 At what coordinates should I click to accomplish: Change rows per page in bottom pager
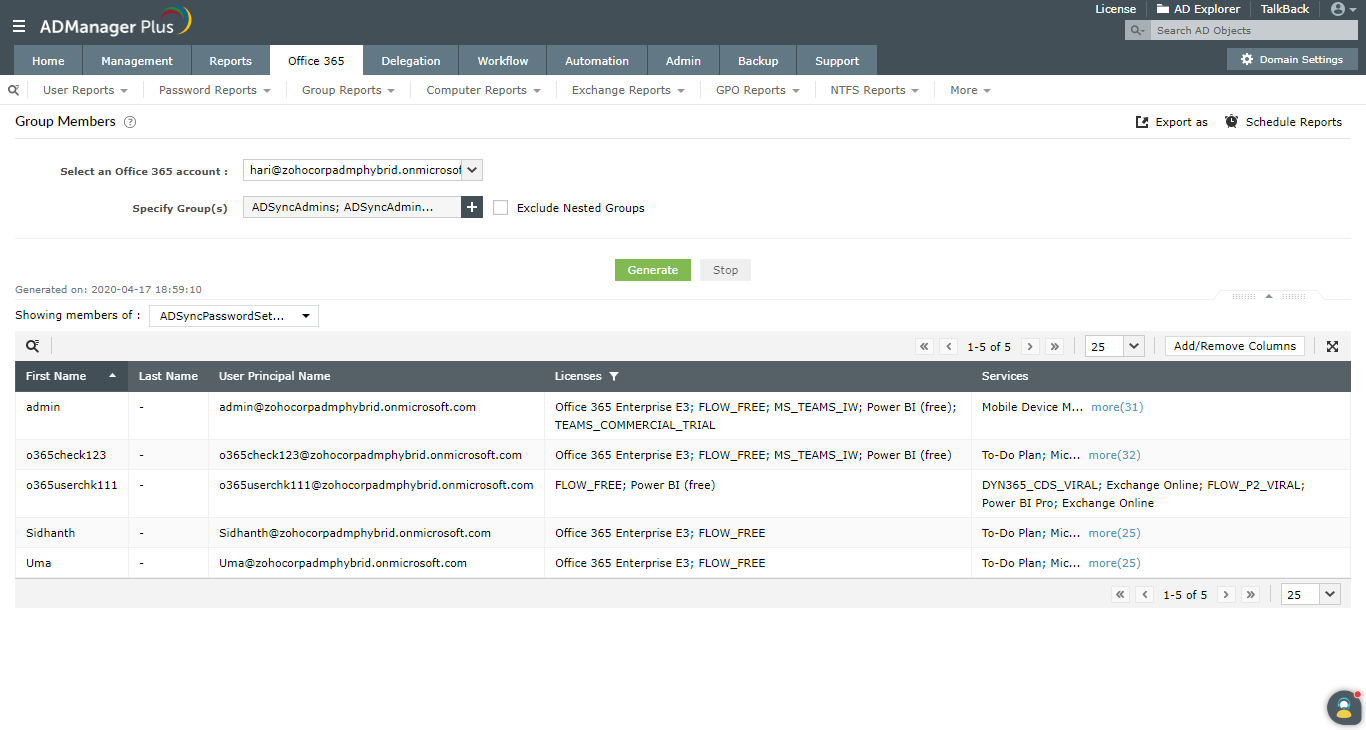tap(1310, 594)
